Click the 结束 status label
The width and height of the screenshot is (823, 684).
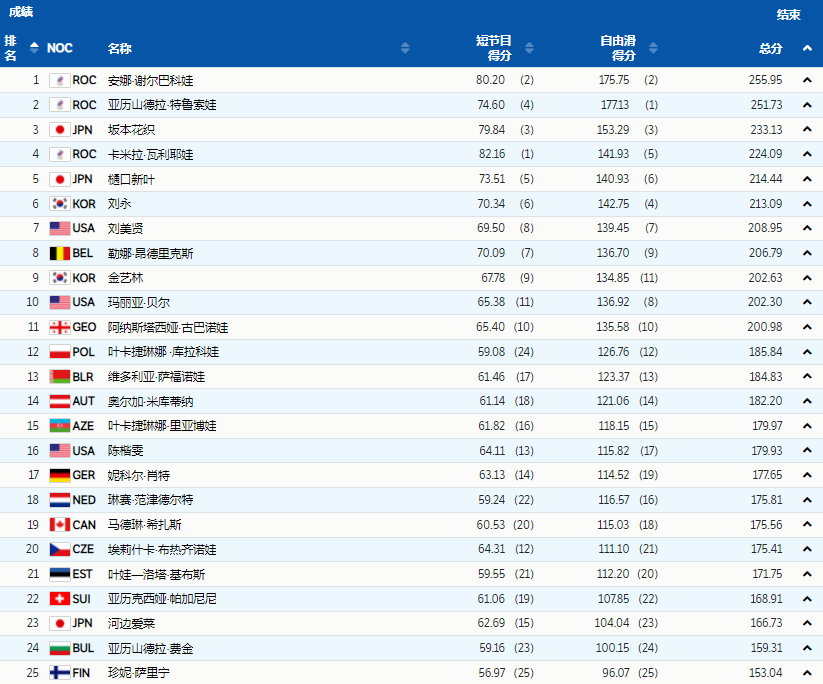(x=788, y=15)
